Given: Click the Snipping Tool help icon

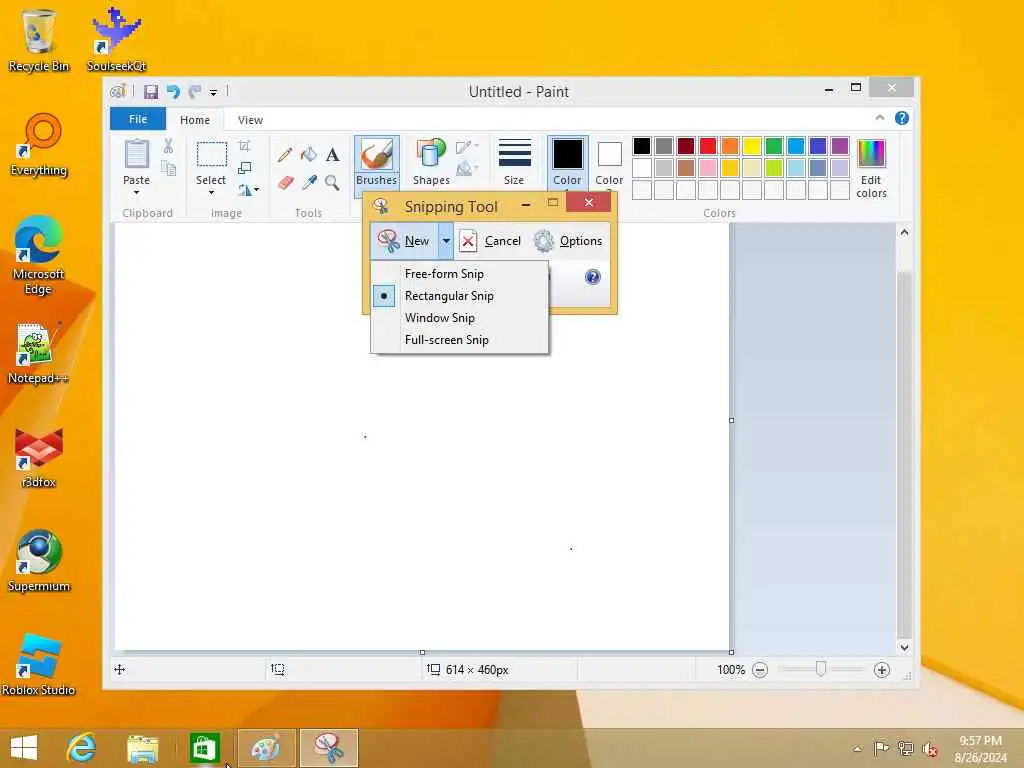Looking at the screenshot, I should coord(592,277).
